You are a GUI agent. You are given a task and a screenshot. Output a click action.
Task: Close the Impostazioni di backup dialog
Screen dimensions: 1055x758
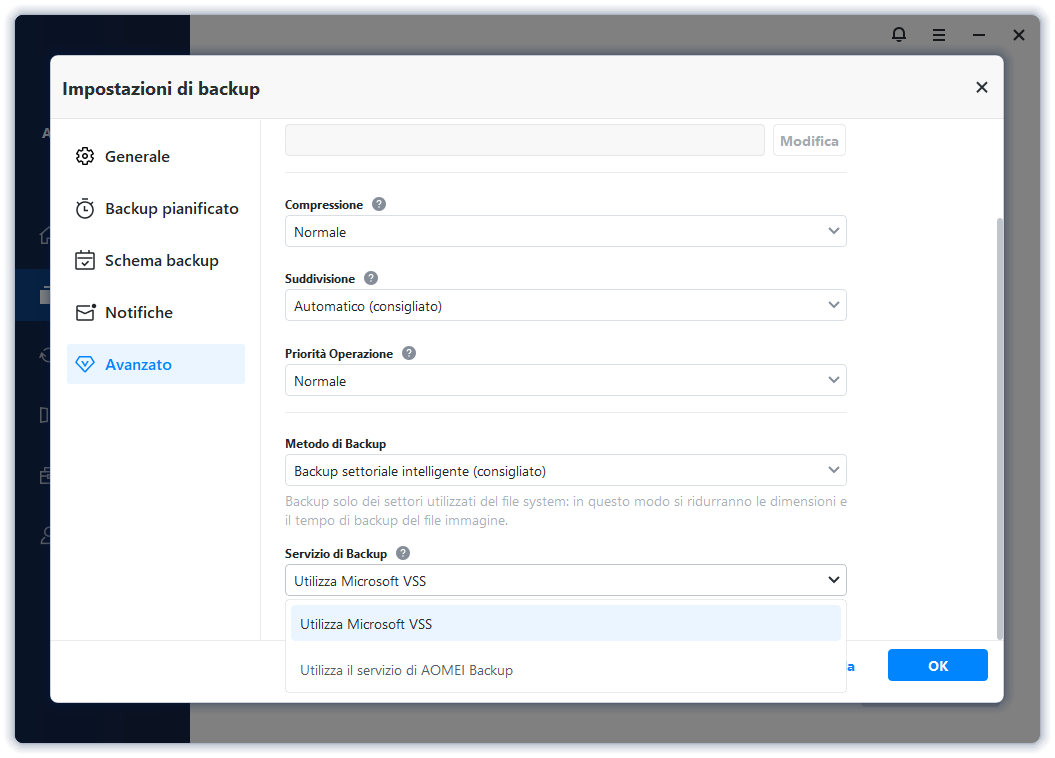pos(982,88)
